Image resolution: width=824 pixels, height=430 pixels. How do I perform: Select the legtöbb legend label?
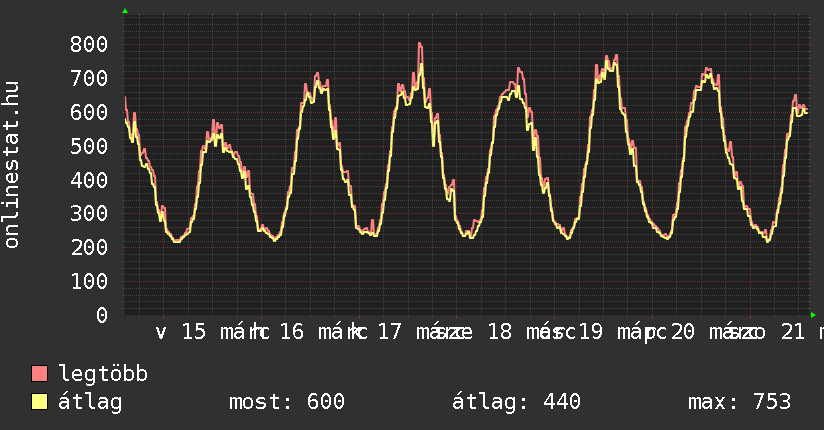coord(103,374)
